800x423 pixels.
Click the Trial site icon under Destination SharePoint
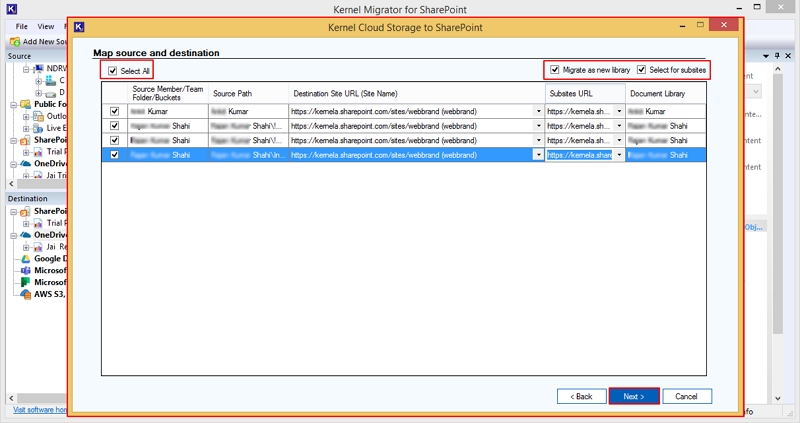pos(38,223)
